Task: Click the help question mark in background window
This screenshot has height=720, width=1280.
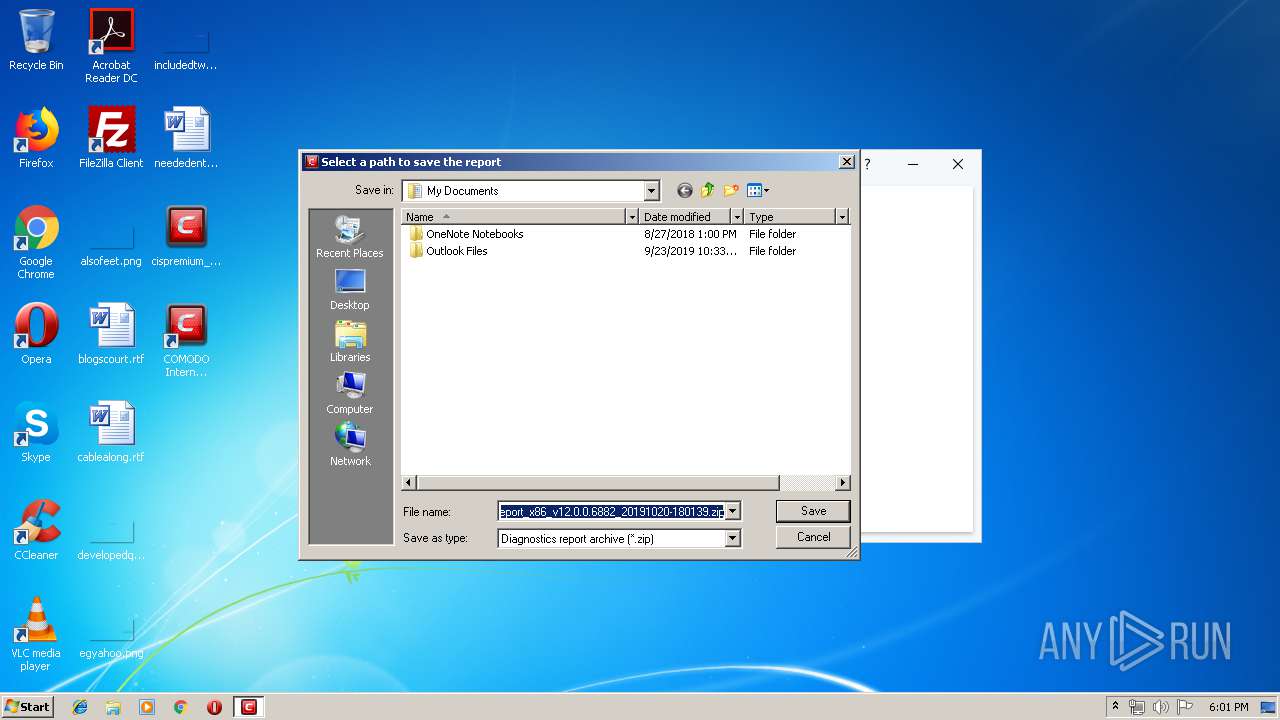Action: tap(867, 164)
